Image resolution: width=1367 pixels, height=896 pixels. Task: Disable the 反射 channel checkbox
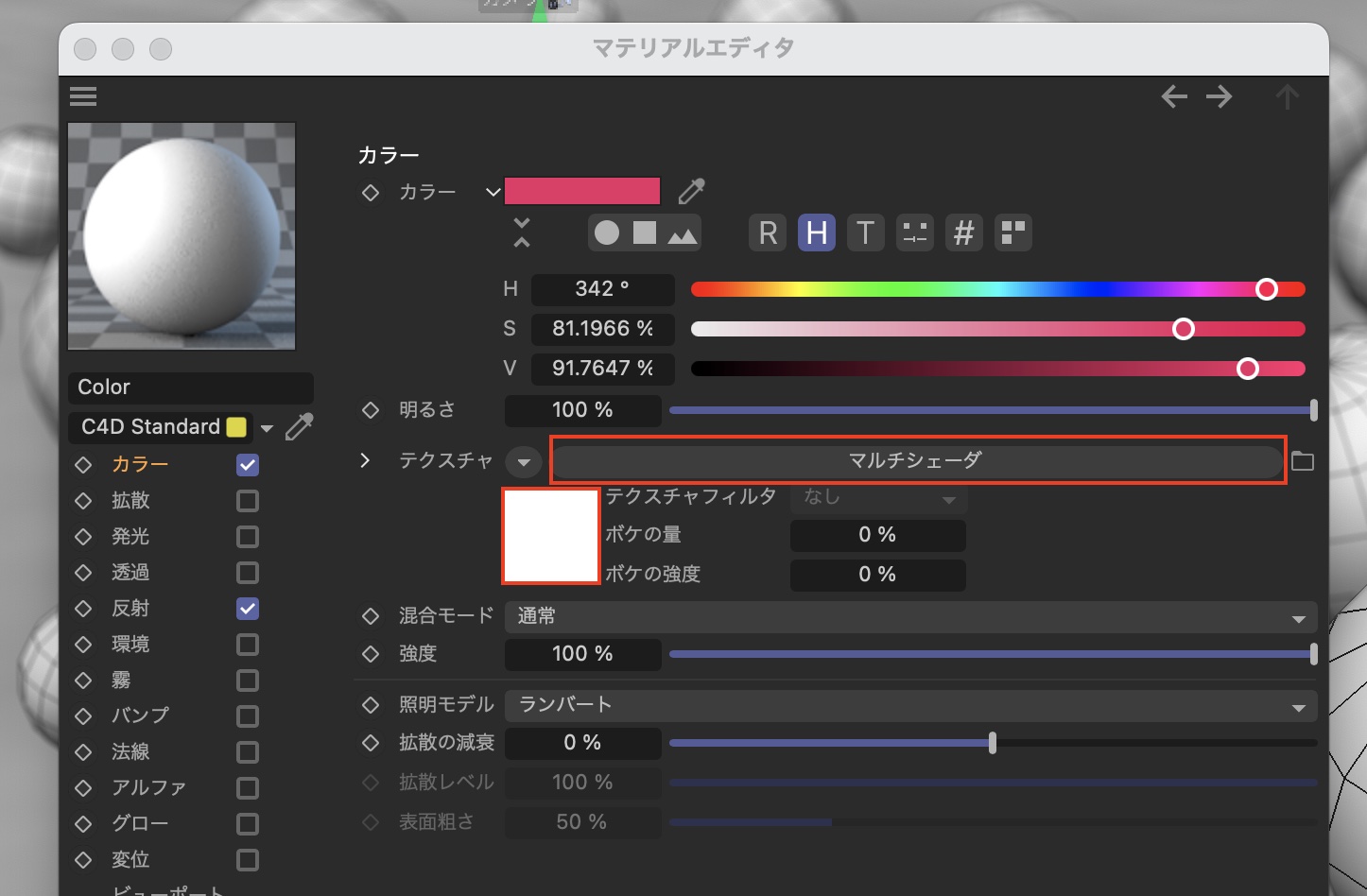tap(248, 609)
